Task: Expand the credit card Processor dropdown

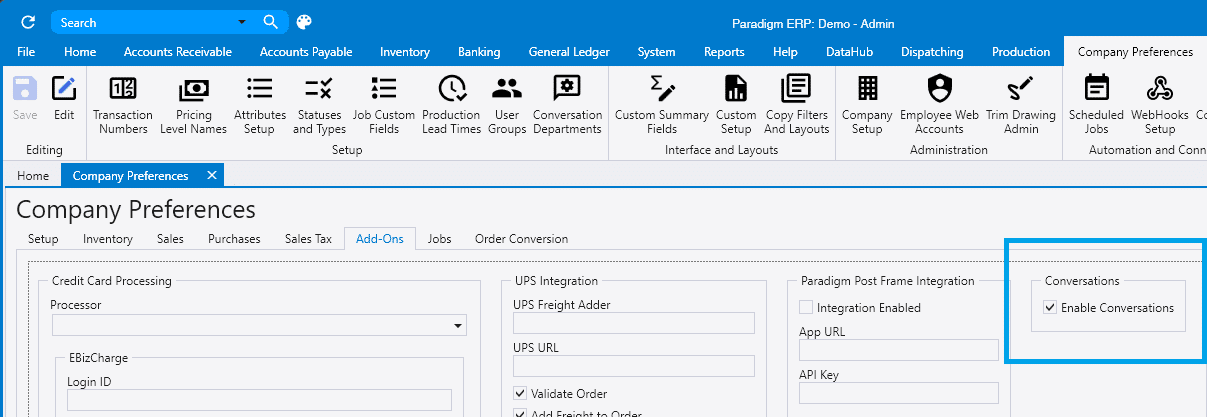Action: click(x=458, y=326)
